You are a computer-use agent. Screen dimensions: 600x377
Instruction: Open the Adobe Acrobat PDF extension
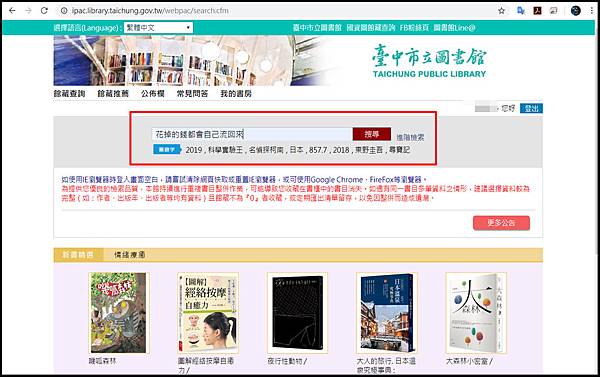click(x=537, y=11)
